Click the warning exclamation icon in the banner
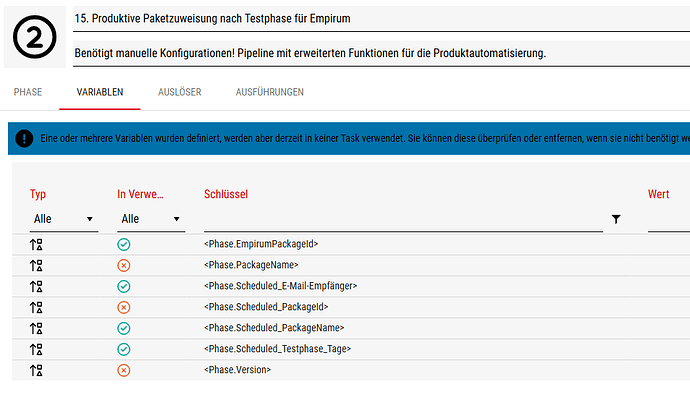The width and height of the screenshot is (690, 400). click(23, 138)
